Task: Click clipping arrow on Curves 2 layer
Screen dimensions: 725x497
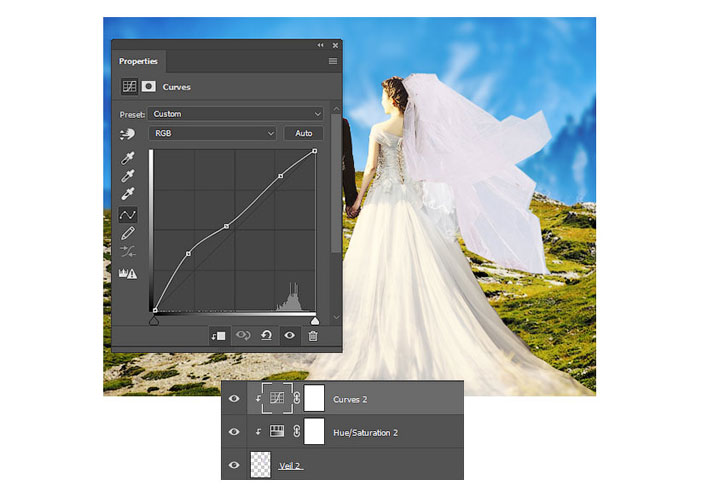Action: [258, 399]
